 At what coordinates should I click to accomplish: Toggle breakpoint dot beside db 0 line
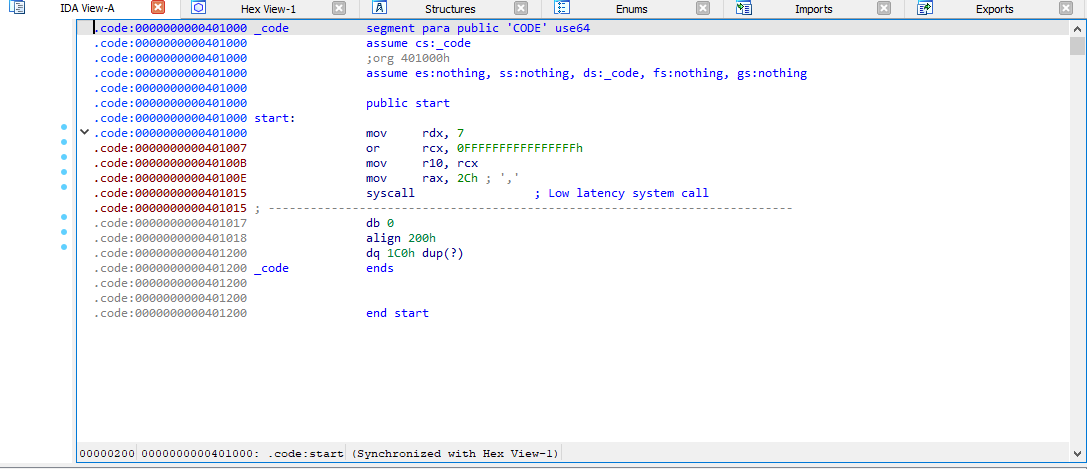(x=65, y=217)
